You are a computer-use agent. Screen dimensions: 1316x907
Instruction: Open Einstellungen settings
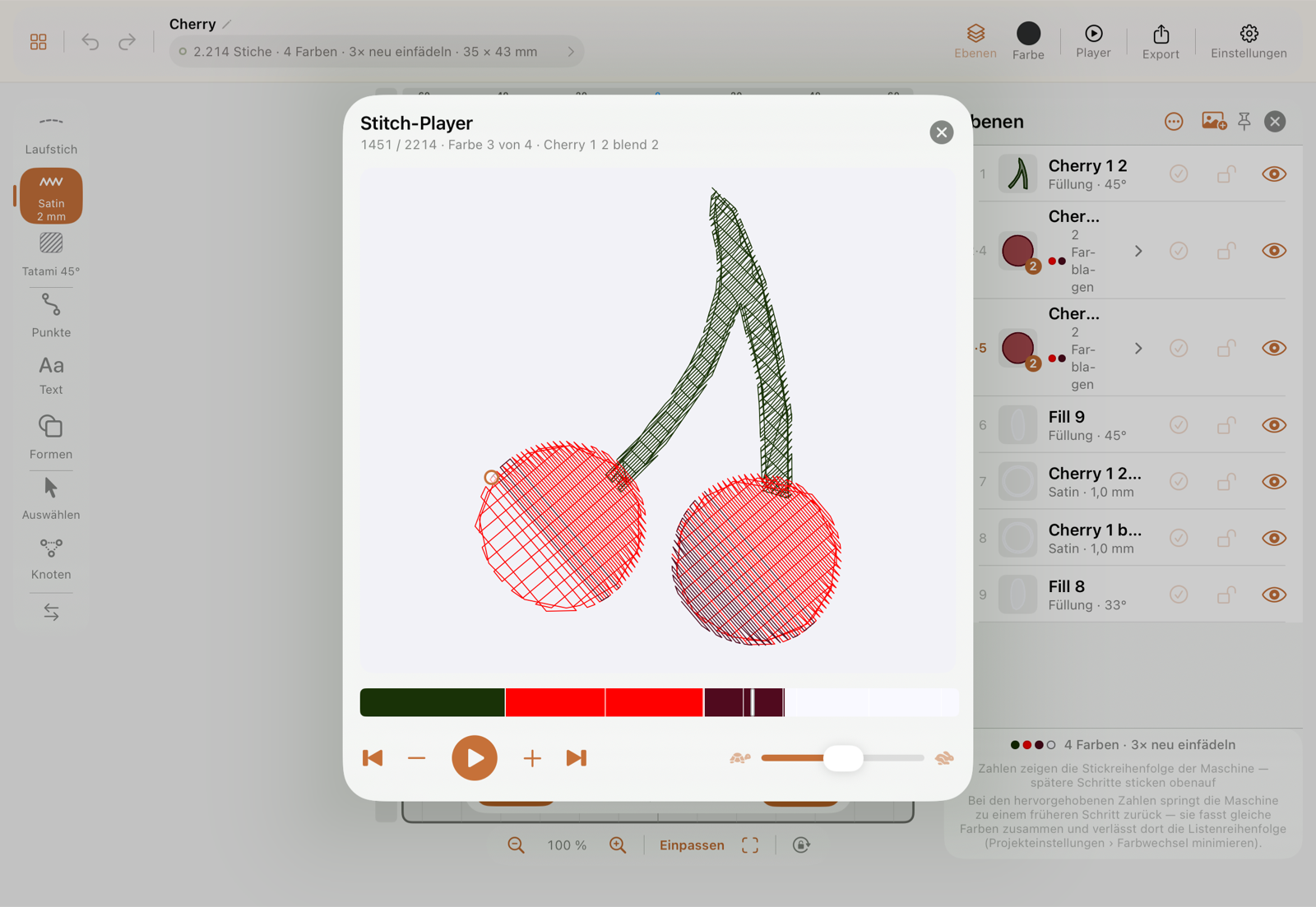coord(1249,42)
